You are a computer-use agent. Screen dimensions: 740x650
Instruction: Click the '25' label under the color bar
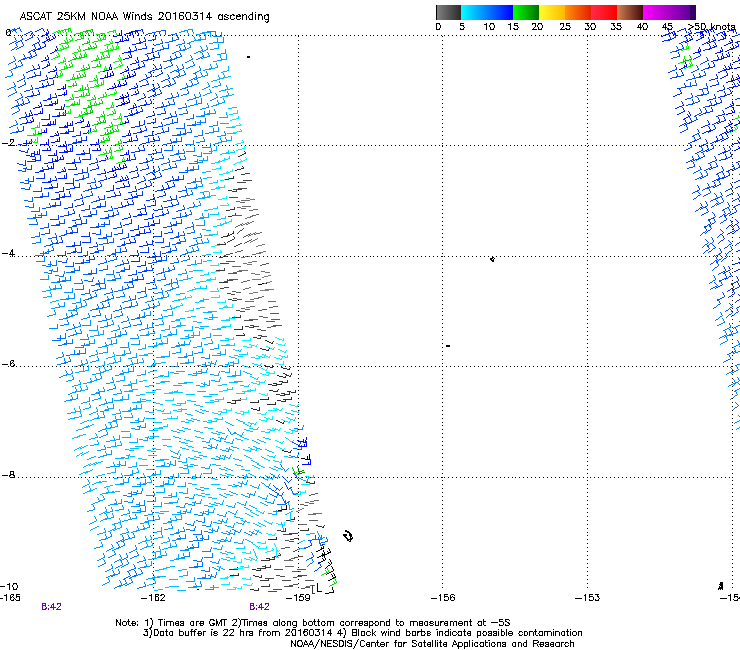pyautogui.click(x=565, y=27)
